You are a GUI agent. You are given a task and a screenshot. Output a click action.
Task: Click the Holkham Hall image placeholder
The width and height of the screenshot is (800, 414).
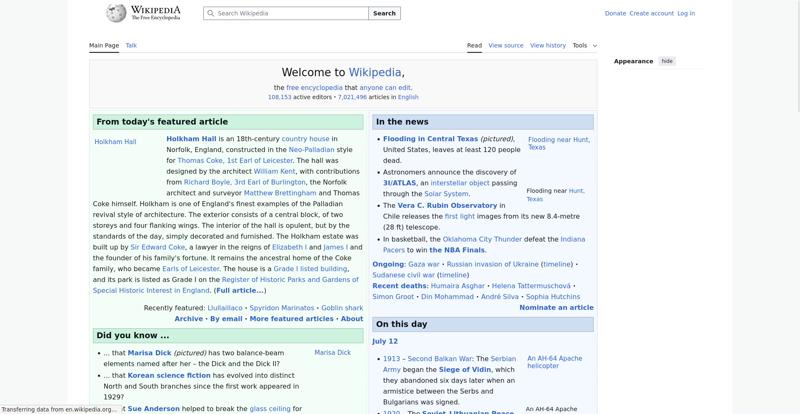pos(115,142)
